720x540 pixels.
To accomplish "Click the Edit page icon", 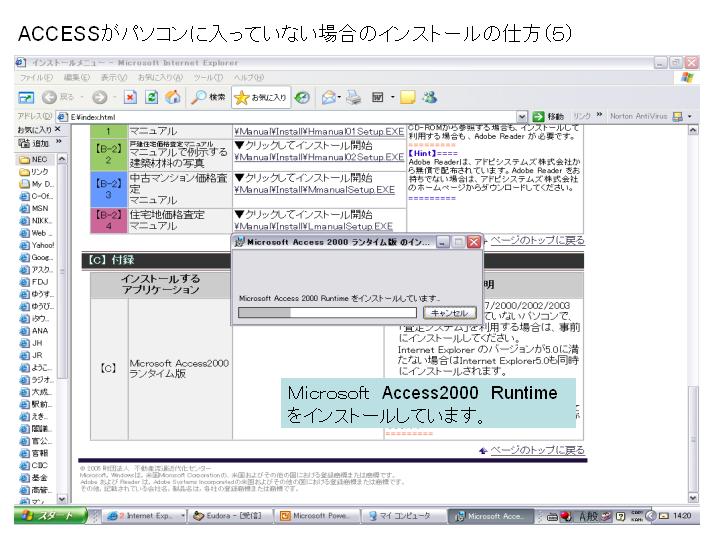I will (377, 97).
